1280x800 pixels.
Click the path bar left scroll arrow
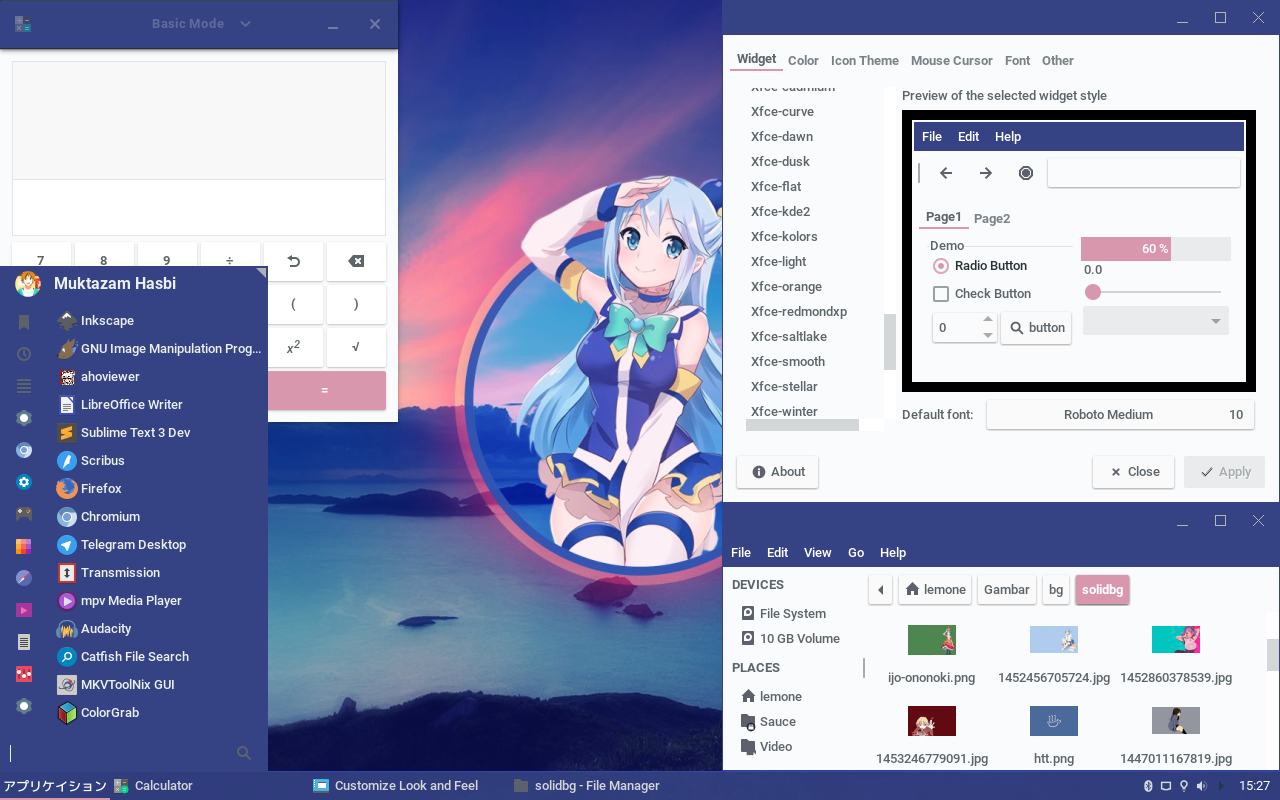tap(880, 590)
